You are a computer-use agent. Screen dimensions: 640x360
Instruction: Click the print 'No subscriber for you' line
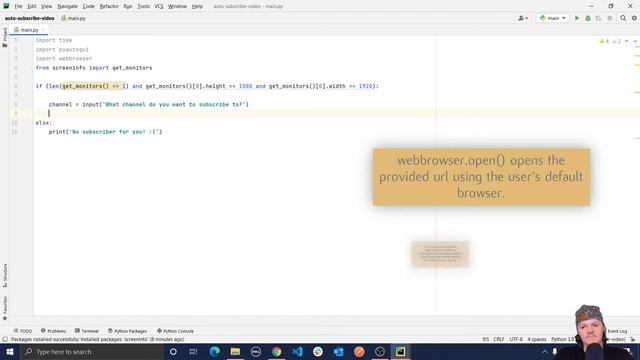coord(105,132)
